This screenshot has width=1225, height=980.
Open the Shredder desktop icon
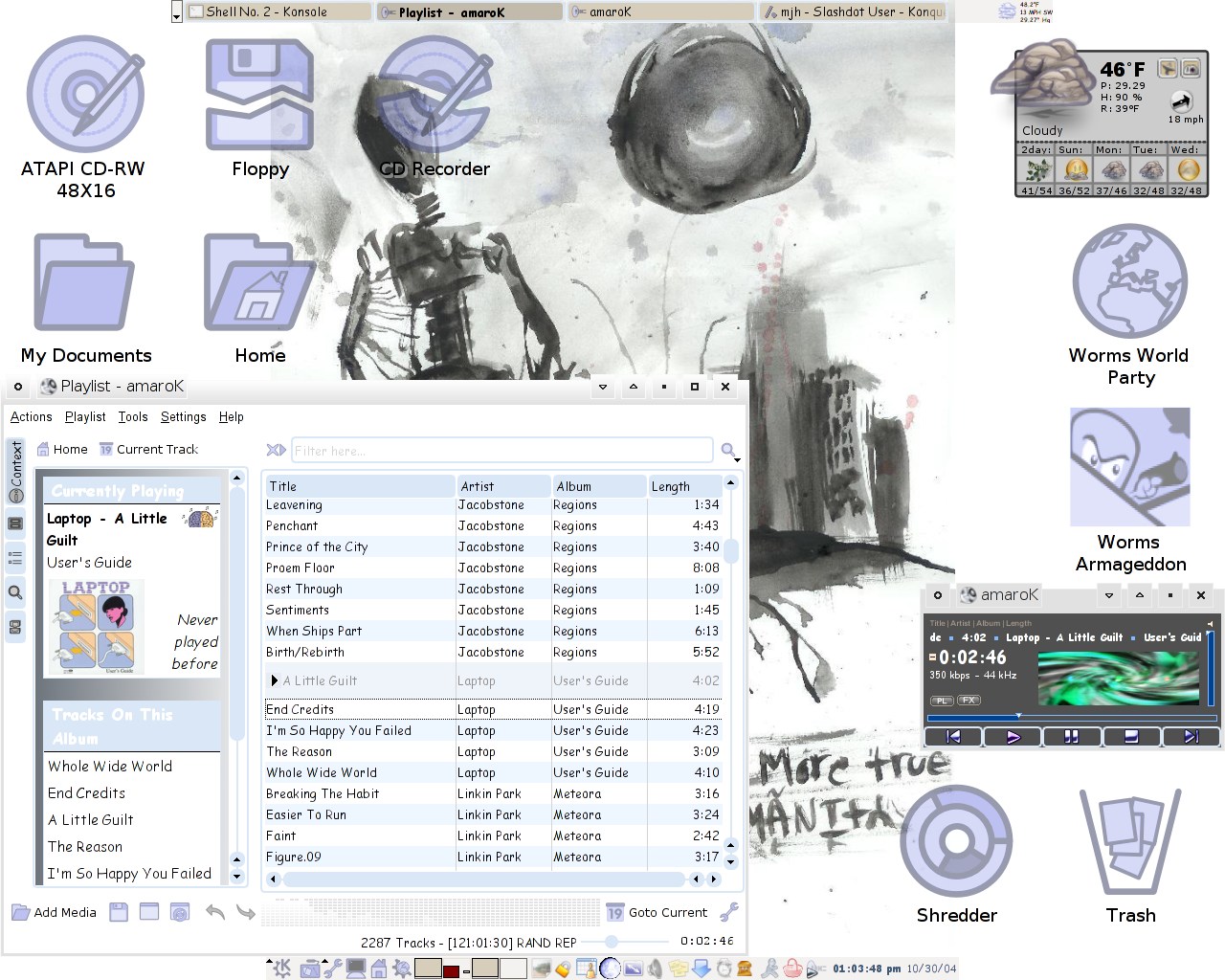[x=956, y=843]
